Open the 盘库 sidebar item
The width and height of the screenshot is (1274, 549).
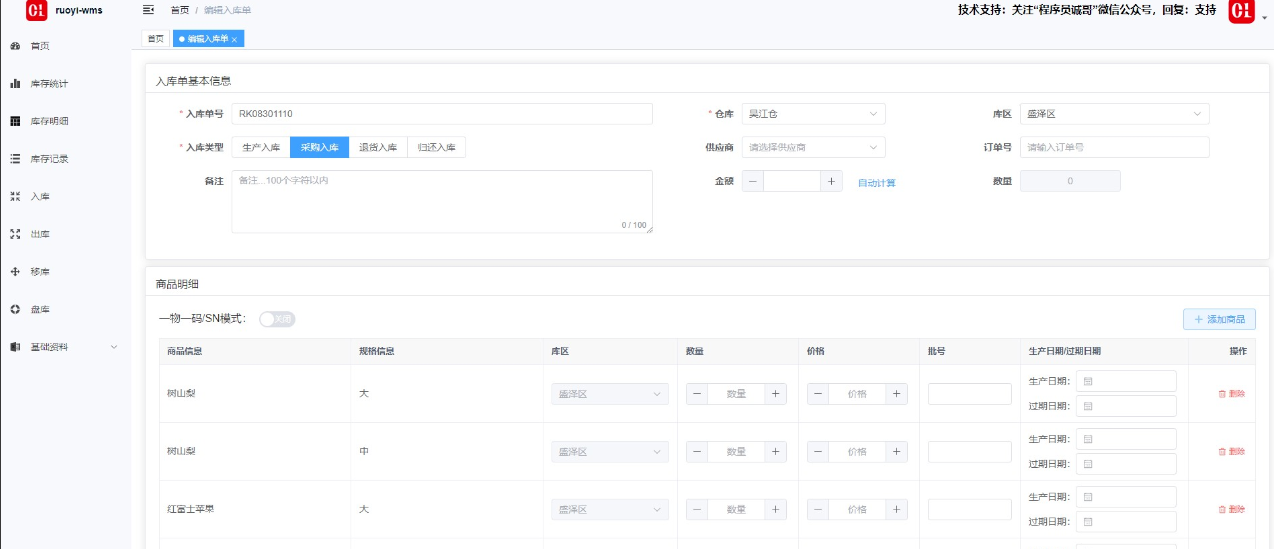click(x=39, y=310)
